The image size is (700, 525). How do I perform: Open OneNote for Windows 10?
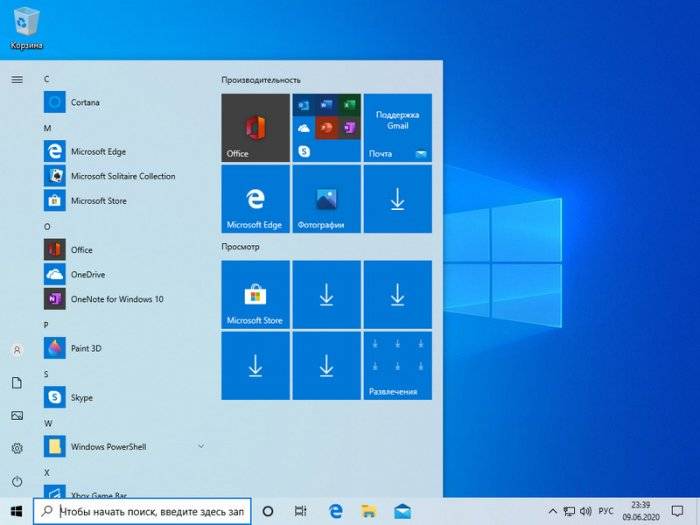point(116,299)
